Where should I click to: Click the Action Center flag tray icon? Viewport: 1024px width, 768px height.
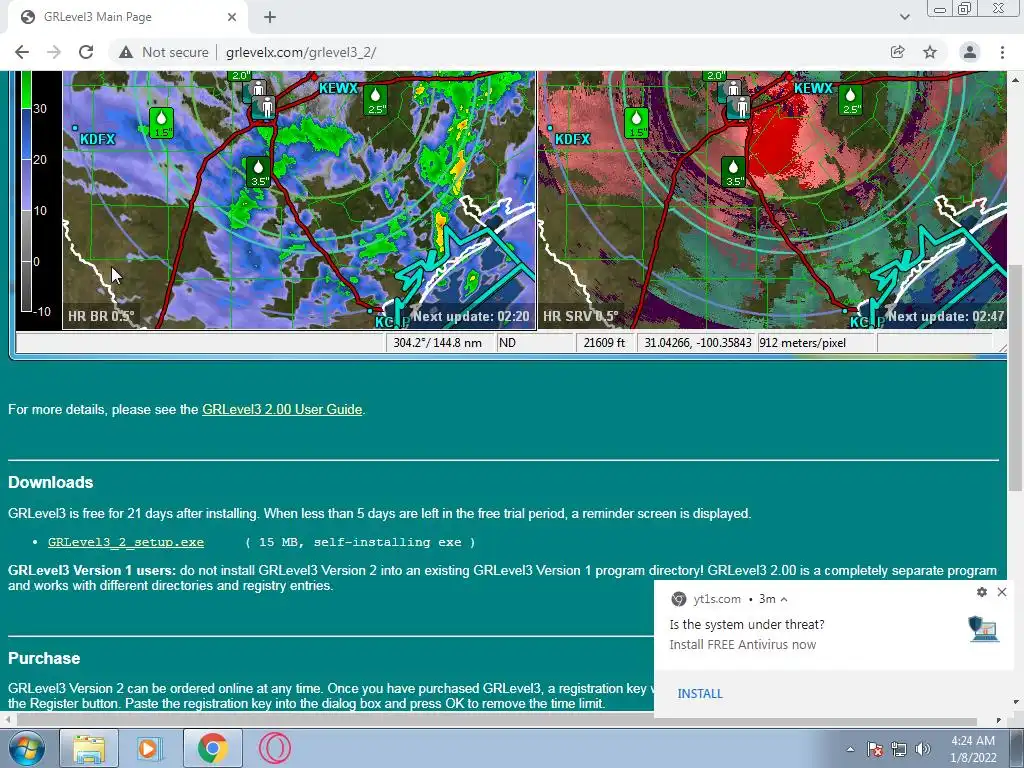click(875, 749)
